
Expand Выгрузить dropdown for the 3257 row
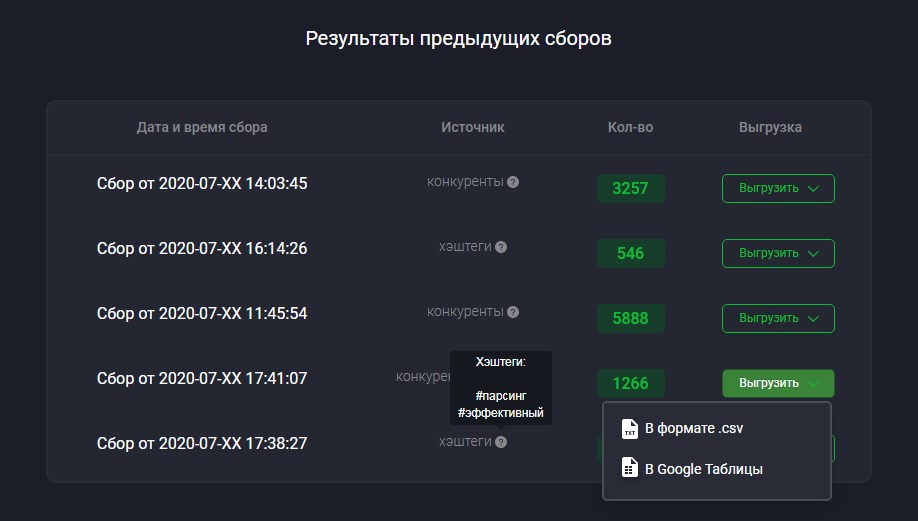778,188
